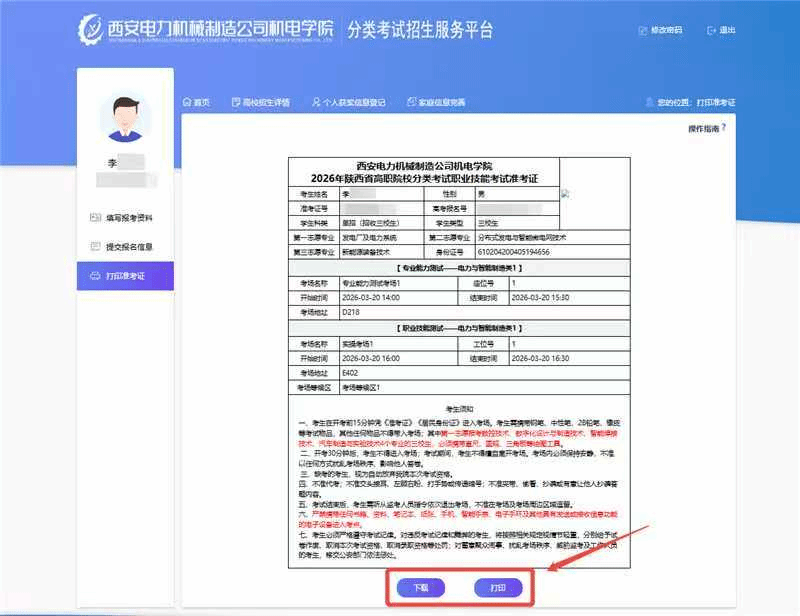
Task: Click the username 李 below the avatar
Action: tap(112, 162)
